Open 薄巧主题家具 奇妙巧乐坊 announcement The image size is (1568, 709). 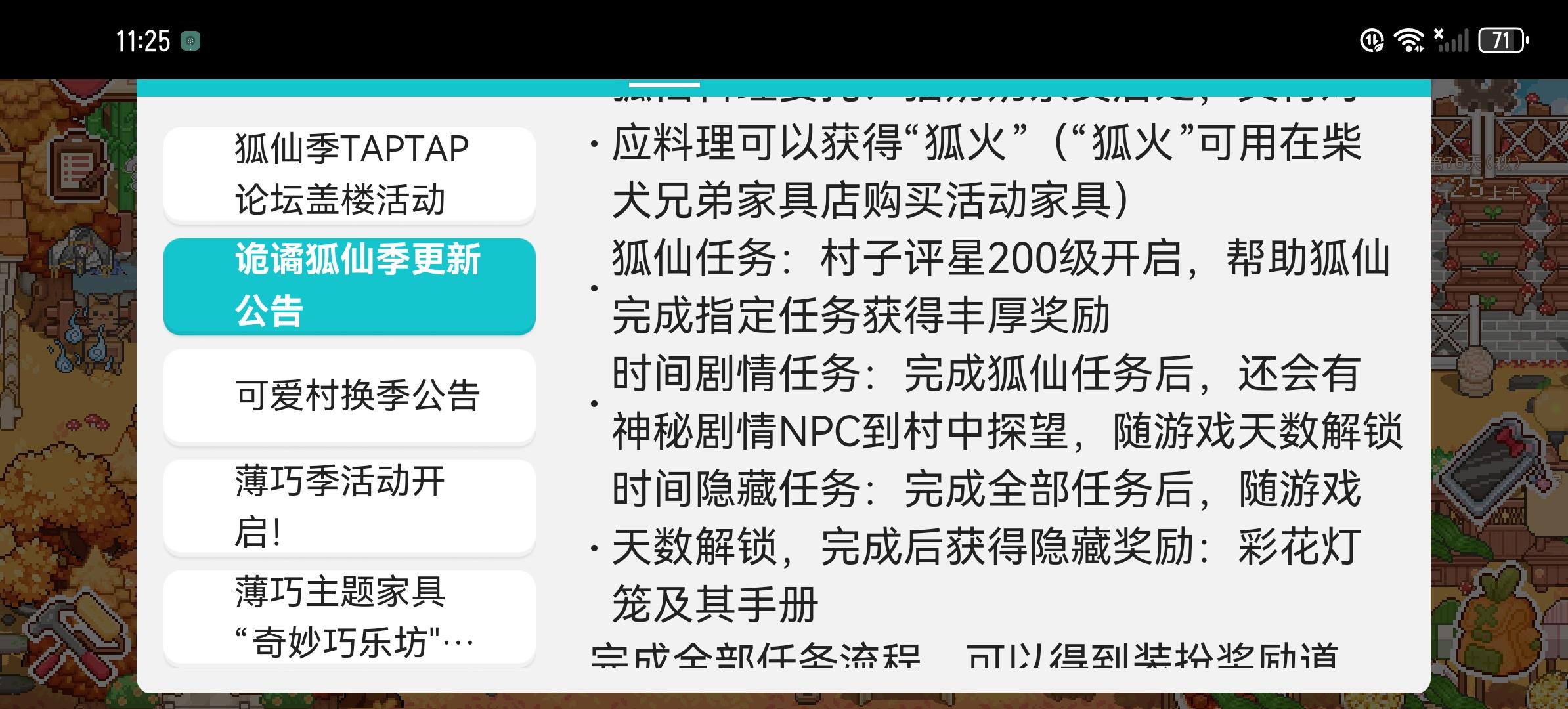(349, 618)
